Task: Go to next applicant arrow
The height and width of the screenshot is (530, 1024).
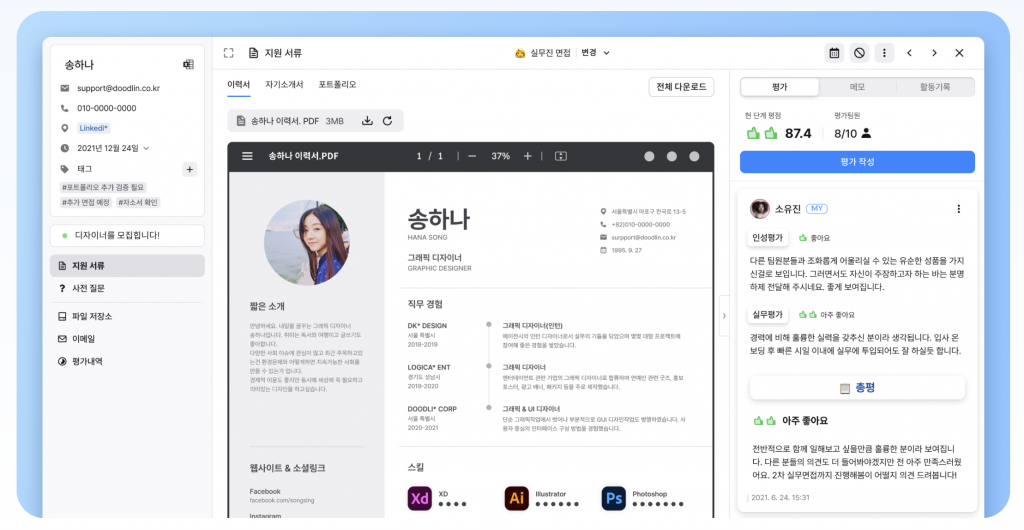Action: coord(935,53)
